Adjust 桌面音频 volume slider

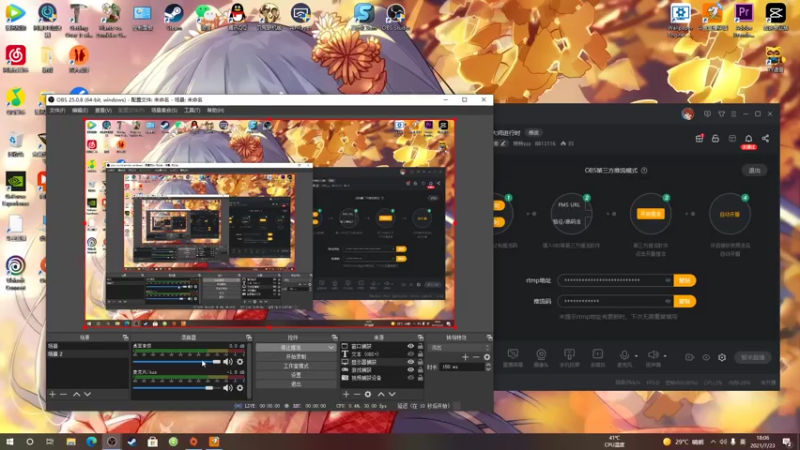click(x=177, y=362)
